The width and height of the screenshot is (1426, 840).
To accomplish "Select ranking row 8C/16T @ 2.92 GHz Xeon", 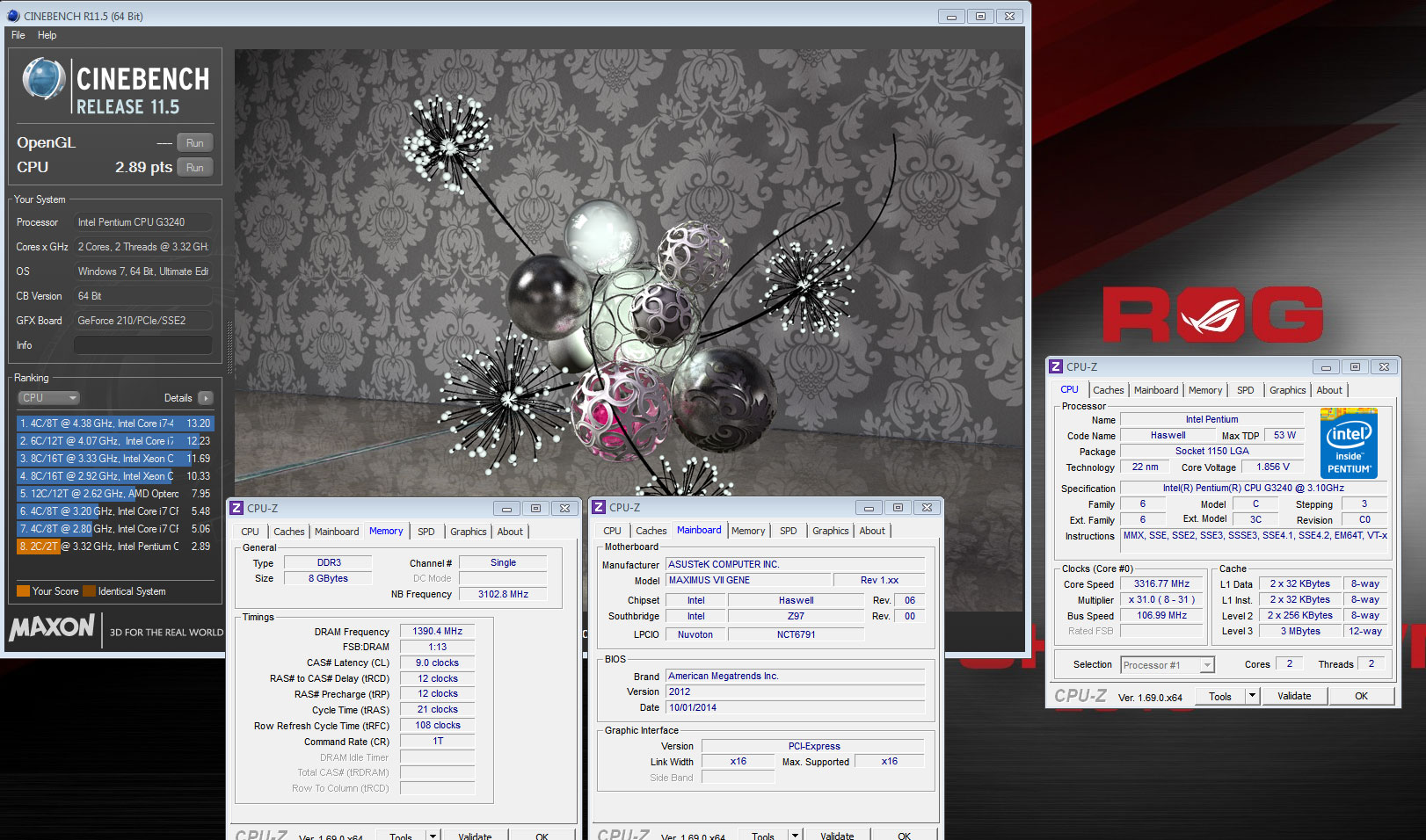I will [x=115, y=476].
